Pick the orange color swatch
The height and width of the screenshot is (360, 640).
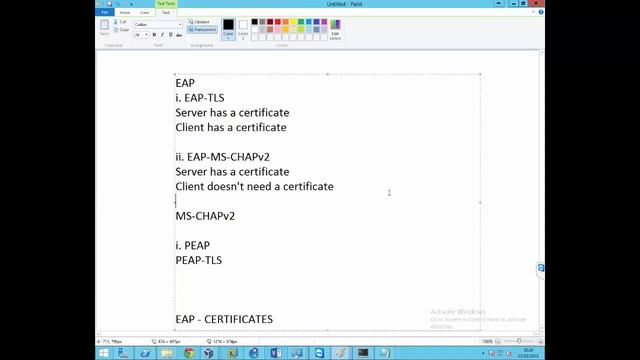click(x=286, y=22)
